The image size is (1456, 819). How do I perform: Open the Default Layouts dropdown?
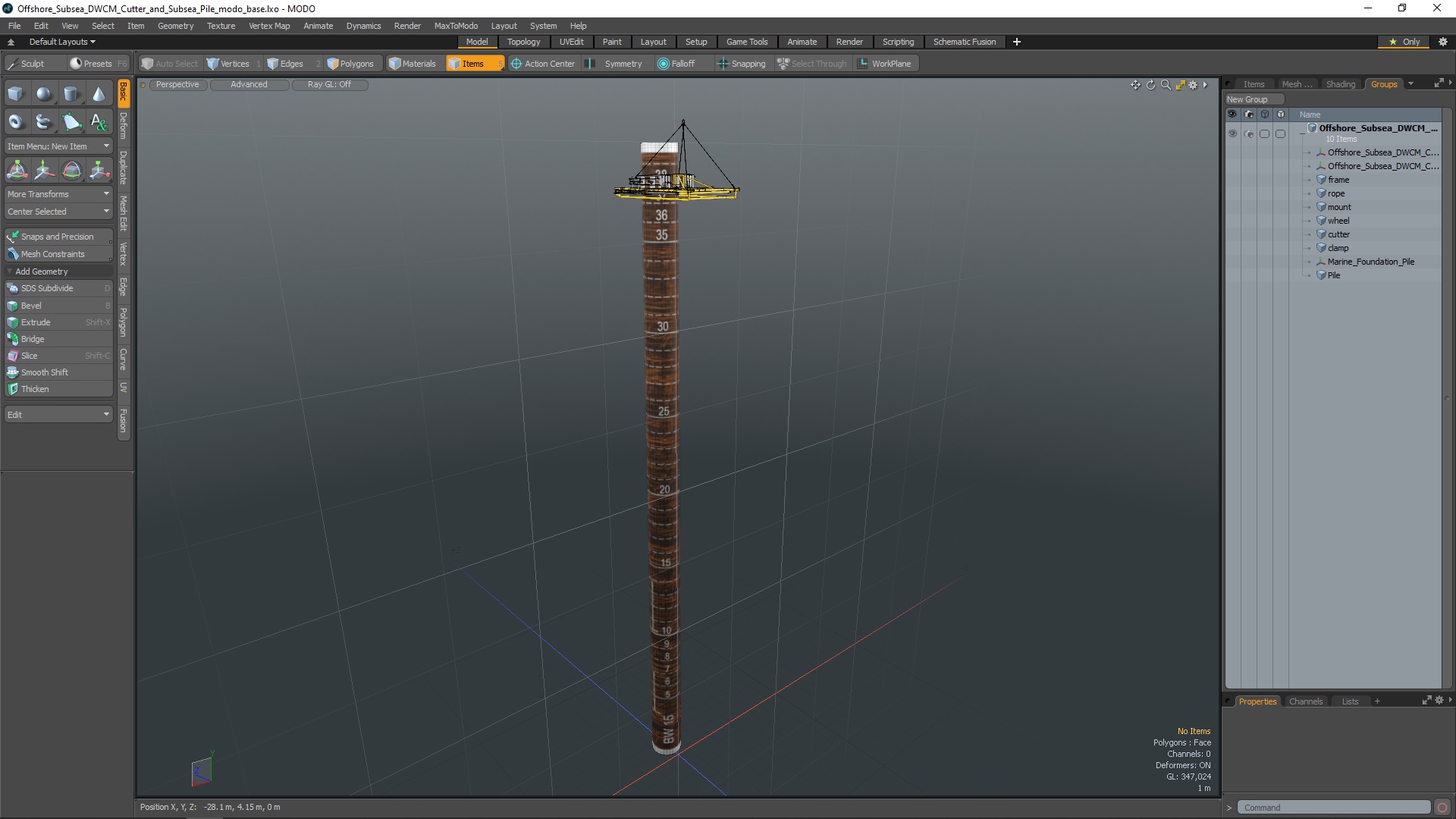[x=60, y=41]
